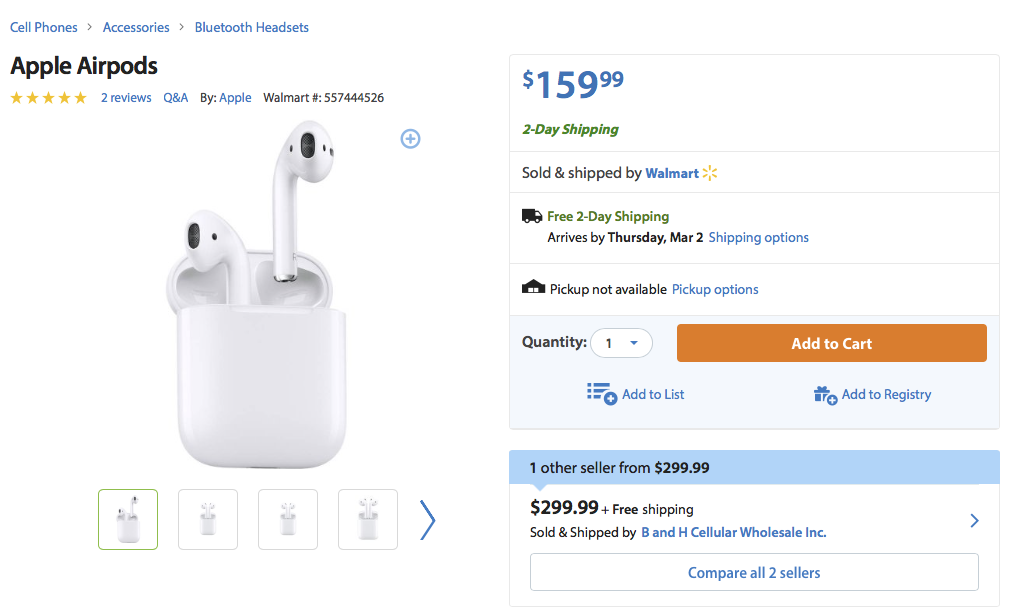Open the Cell Phones breadcrumb
The width and height of the screenshot is (1015, 613).
(x=44, y=27)
